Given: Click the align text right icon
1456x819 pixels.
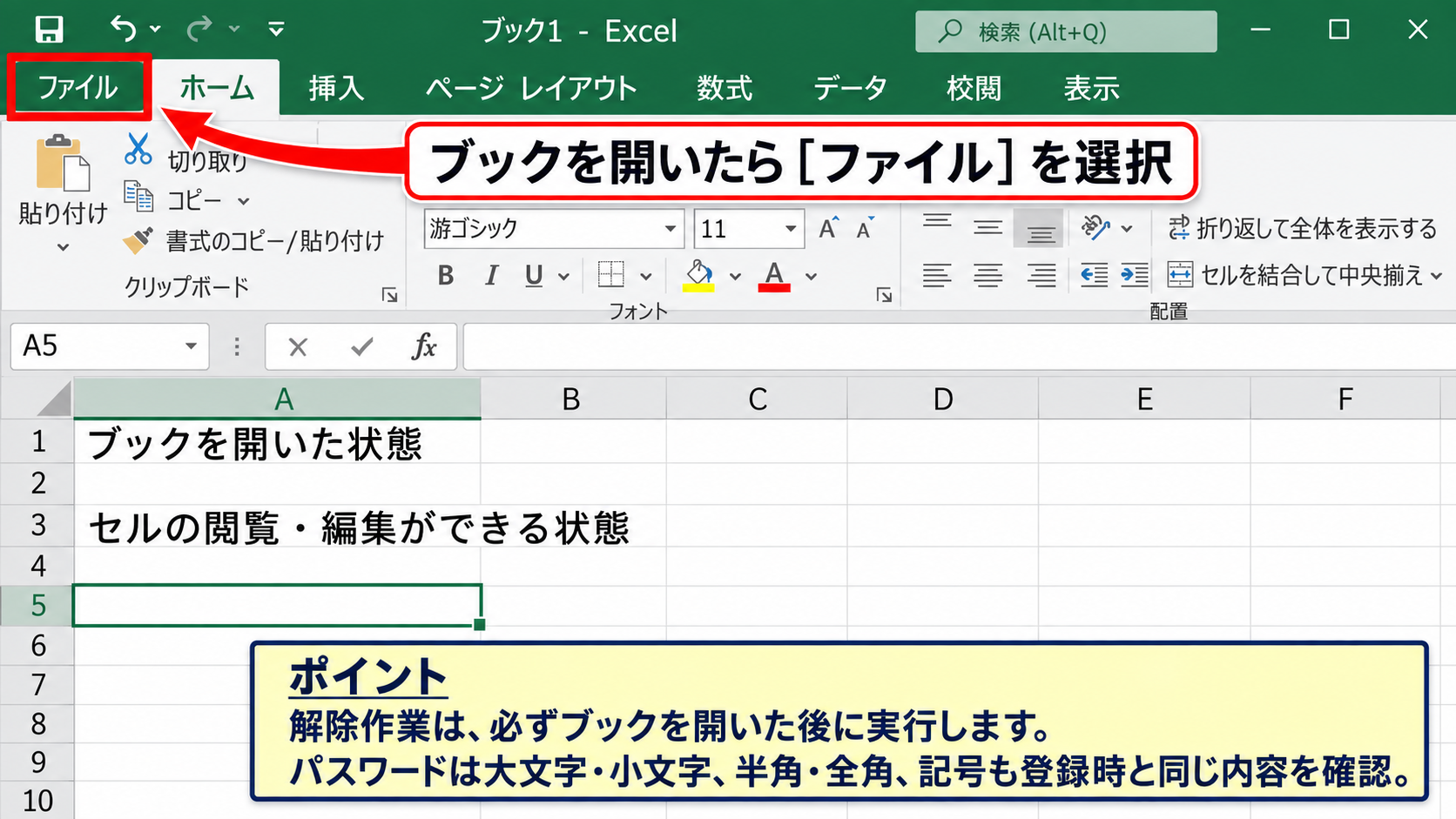Looking at the screenshot, I should tap(1041, 276).
